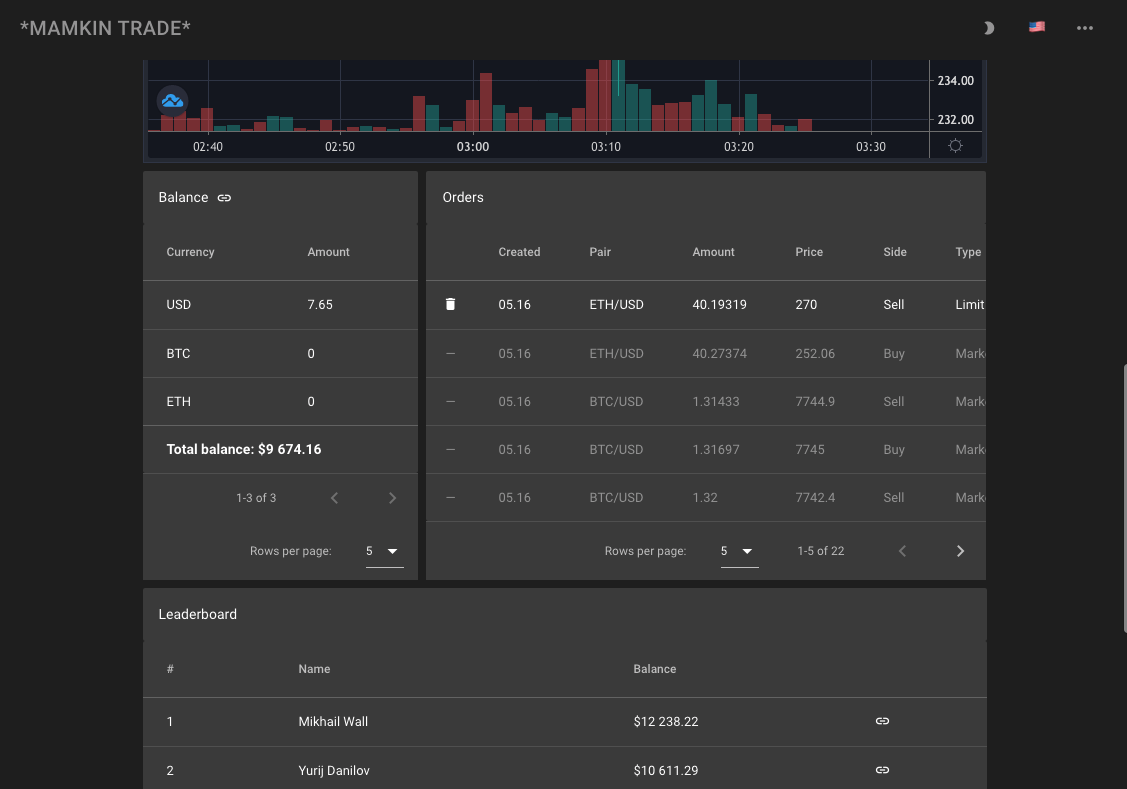Click the 03:10 chart time label
This screenshot has height=789, width=1127.
(605, 147)
